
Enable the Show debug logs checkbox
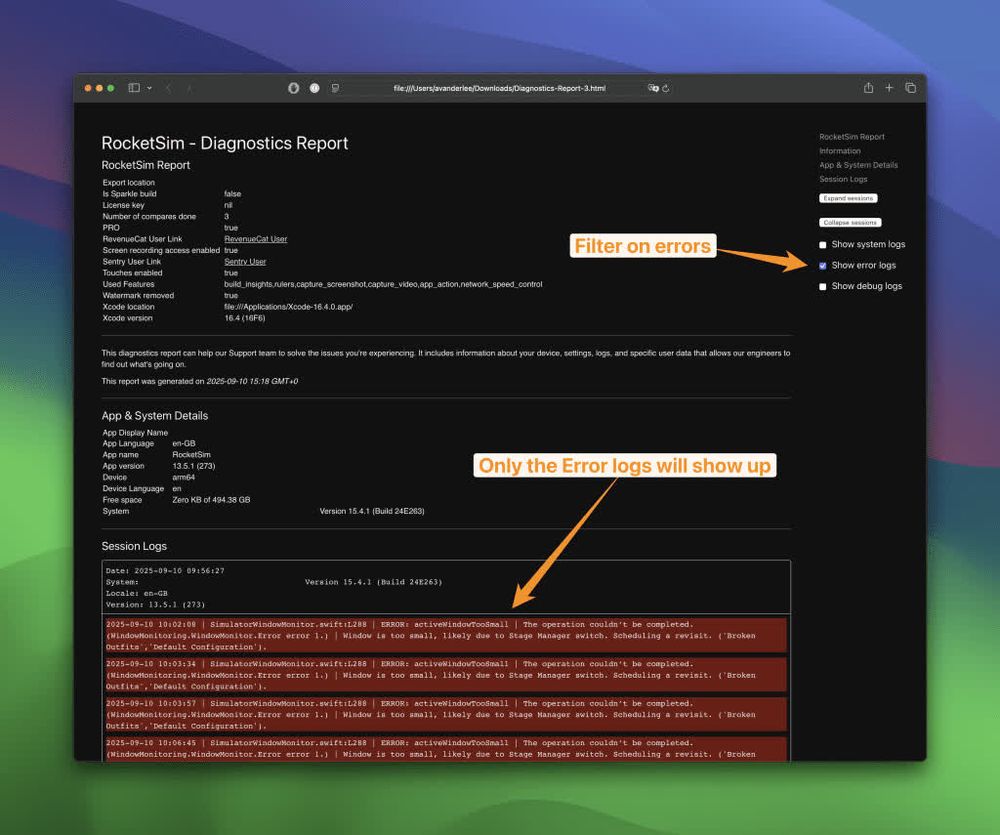pos(823,286)
